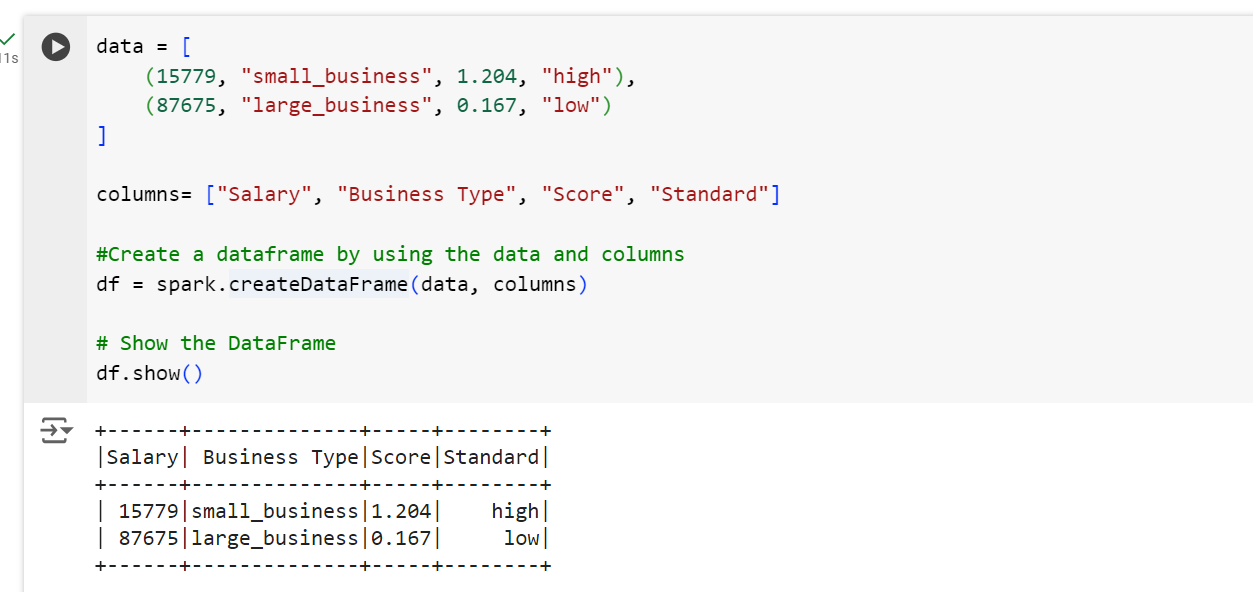Click the 'large_business' string in the code
The height and width of the screenshot is (592, 1253).
point(338,105)
